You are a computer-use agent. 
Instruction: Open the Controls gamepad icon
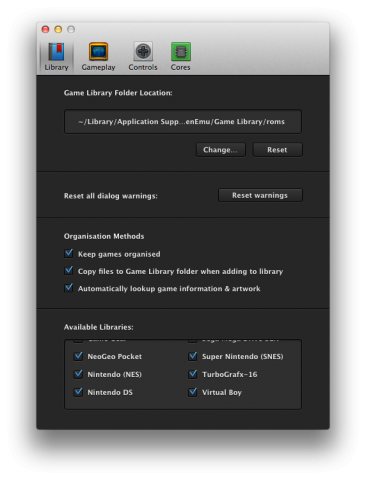pyautogui.click(x=143, y=51)
